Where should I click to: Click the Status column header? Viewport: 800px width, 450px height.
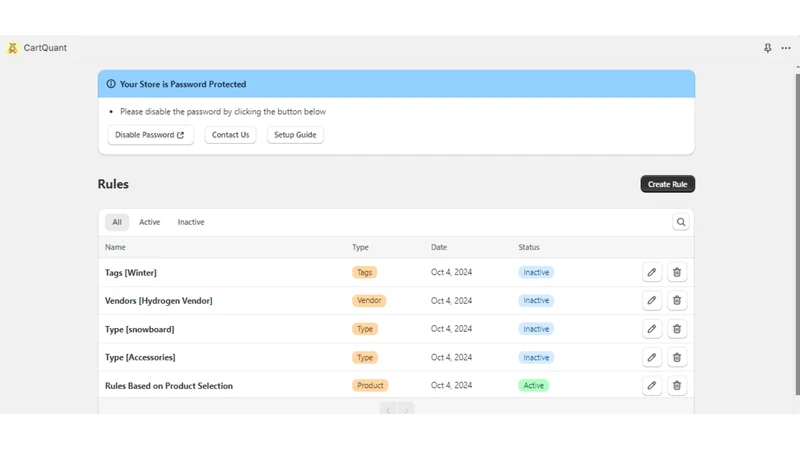coord(529,247)
